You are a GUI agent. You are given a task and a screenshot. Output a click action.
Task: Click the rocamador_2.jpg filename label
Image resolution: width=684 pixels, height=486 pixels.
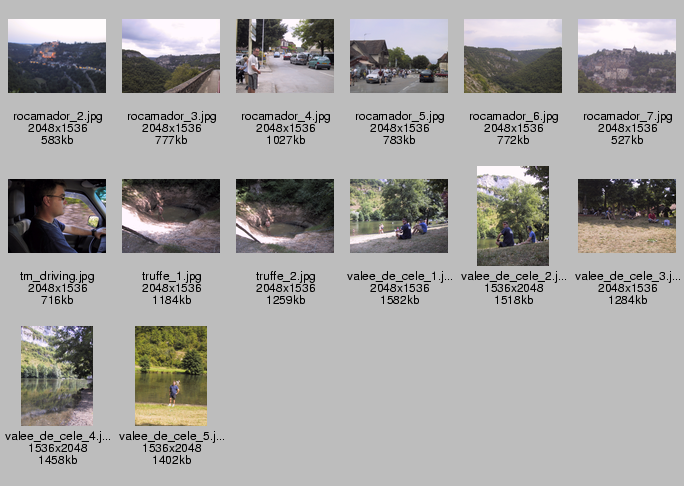tap(58, 117)
